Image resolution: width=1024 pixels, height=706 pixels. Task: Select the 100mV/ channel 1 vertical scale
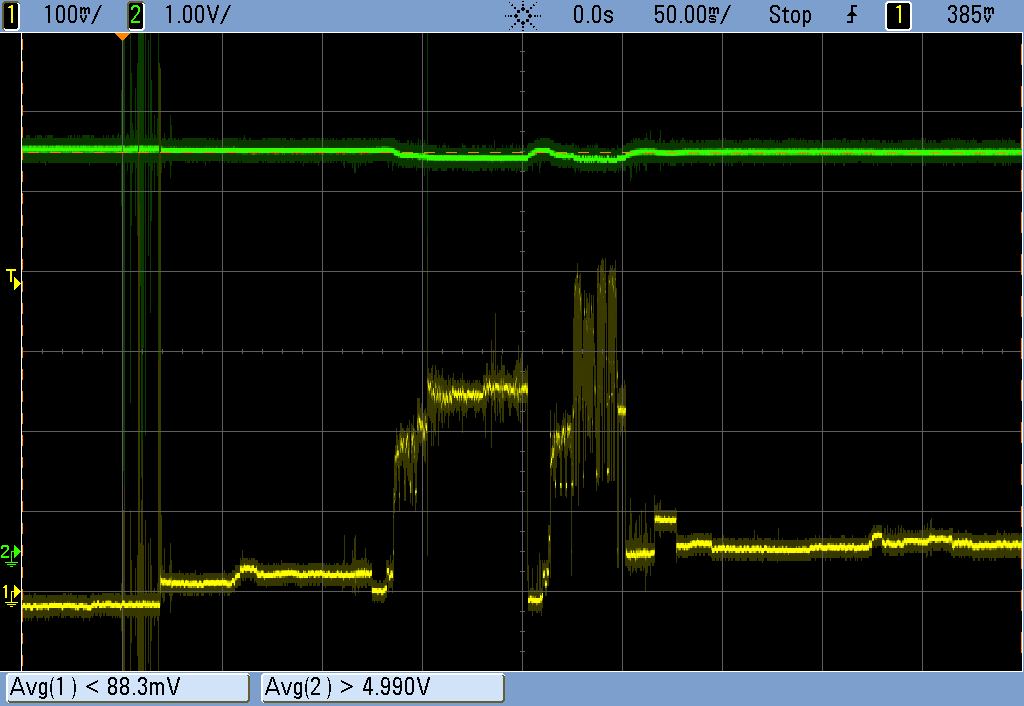(72, 15)
